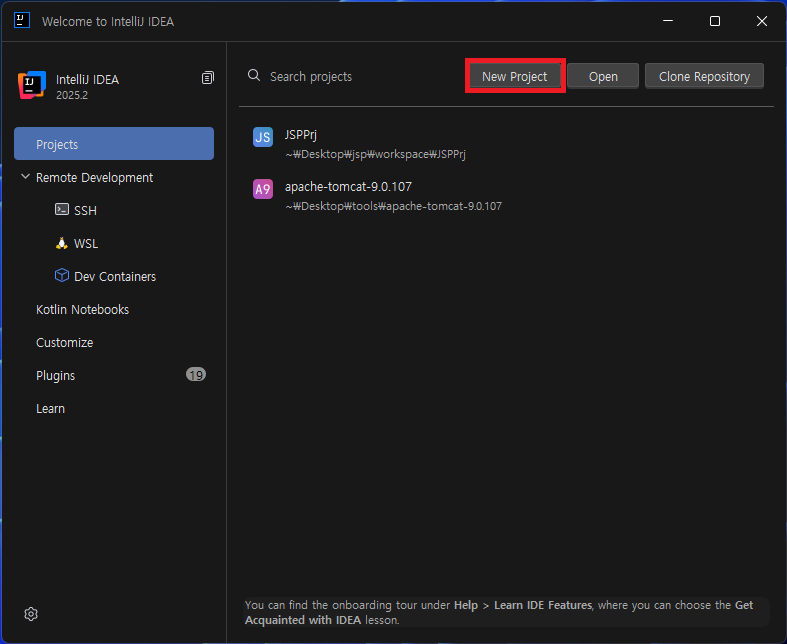Screen dimensions: 787x644
Task: Click the IntelliJ title bar app icon
Action: click(x=22, y=21)
